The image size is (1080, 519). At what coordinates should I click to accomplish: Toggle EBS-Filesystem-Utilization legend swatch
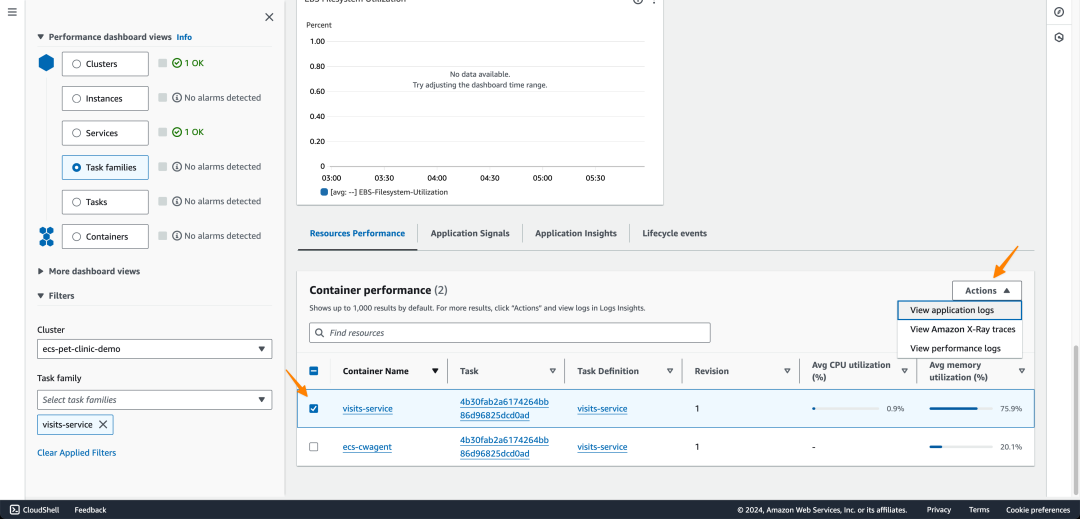(x=324, y=193)
